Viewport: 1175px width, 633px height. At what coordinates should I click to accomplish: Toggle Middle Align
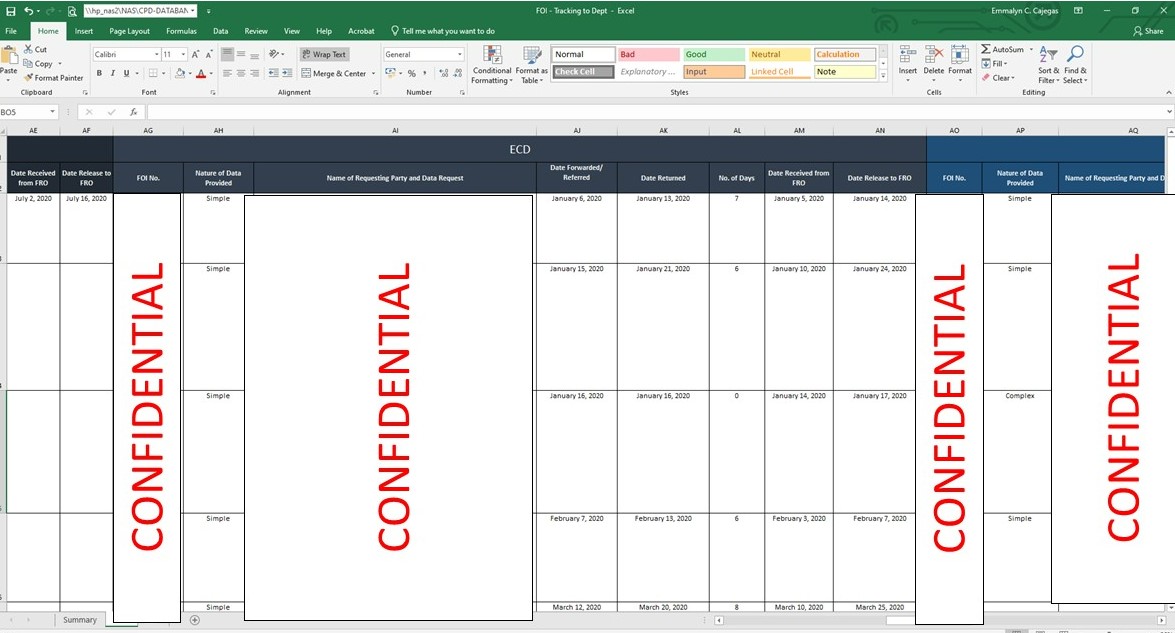click(241, 54)
